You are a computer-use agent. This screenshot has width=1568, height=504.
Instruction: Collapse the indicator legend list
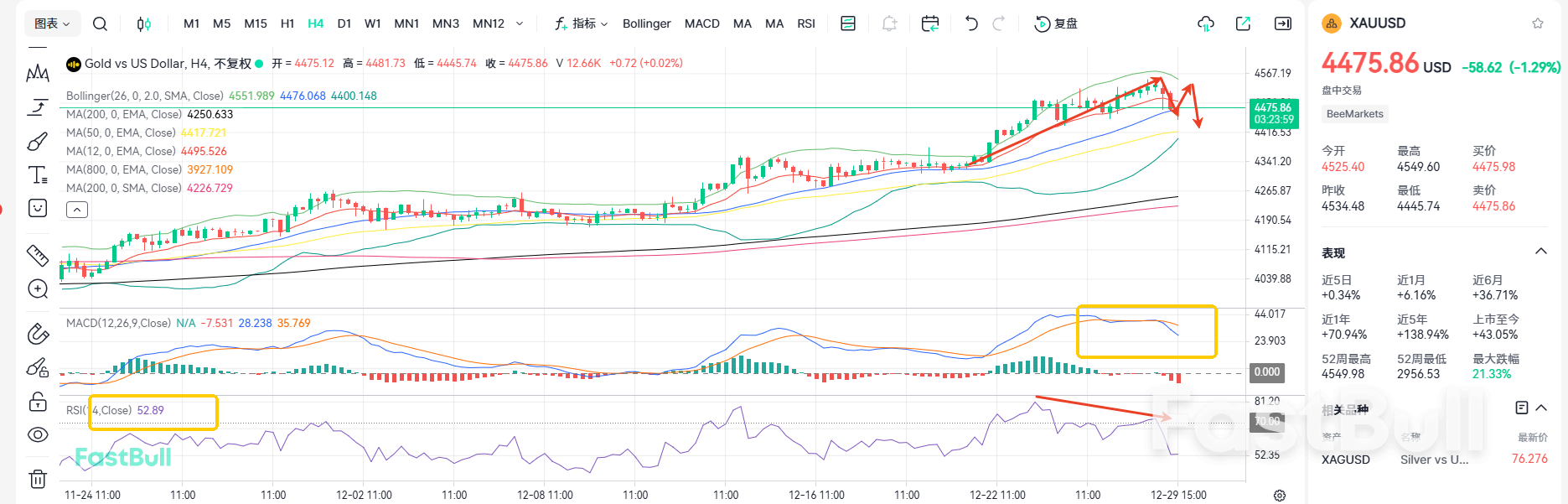point(77,210)
